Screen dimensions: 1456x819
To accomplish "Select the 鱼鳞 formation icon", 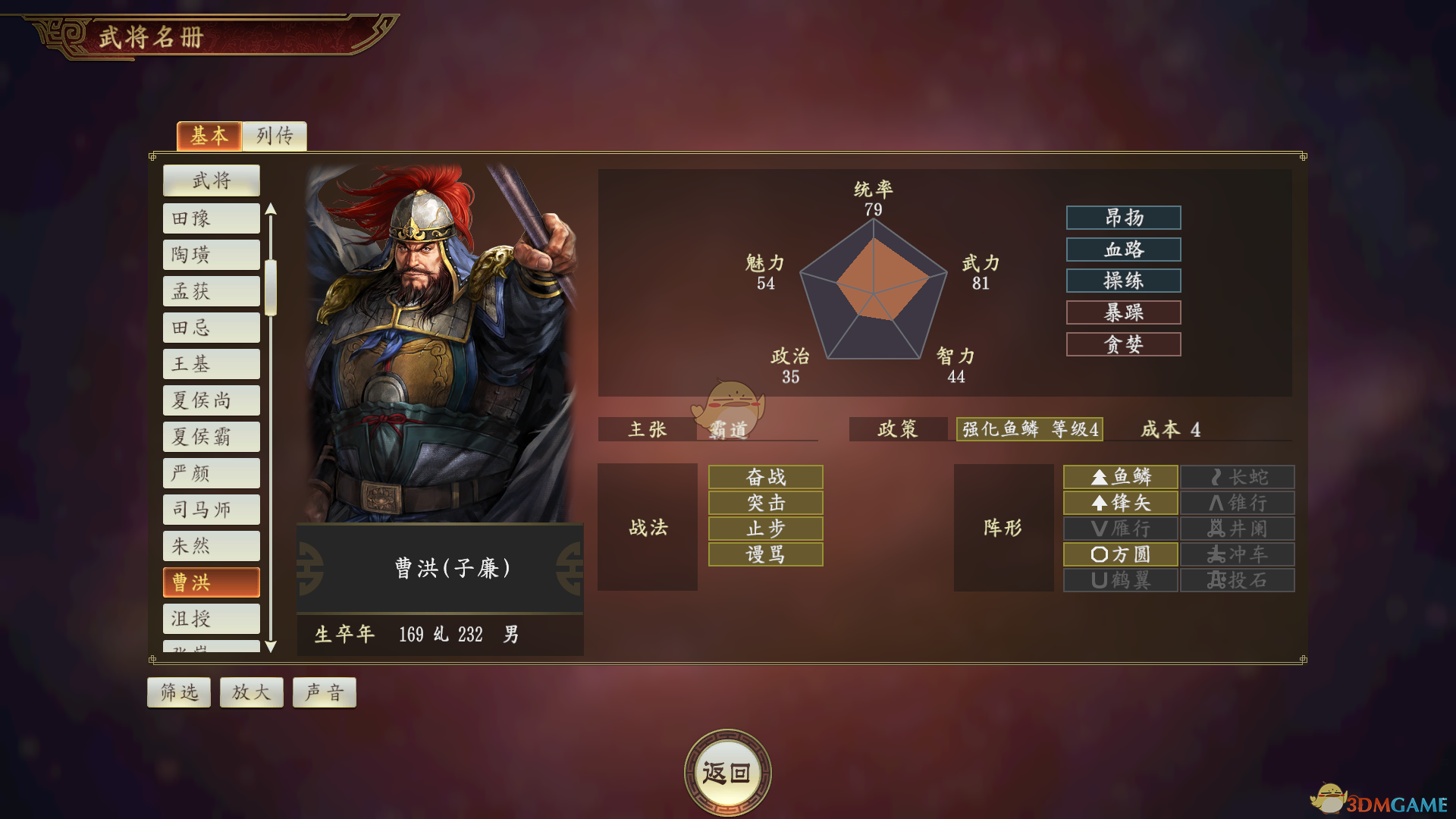I will coord(1100,477).
